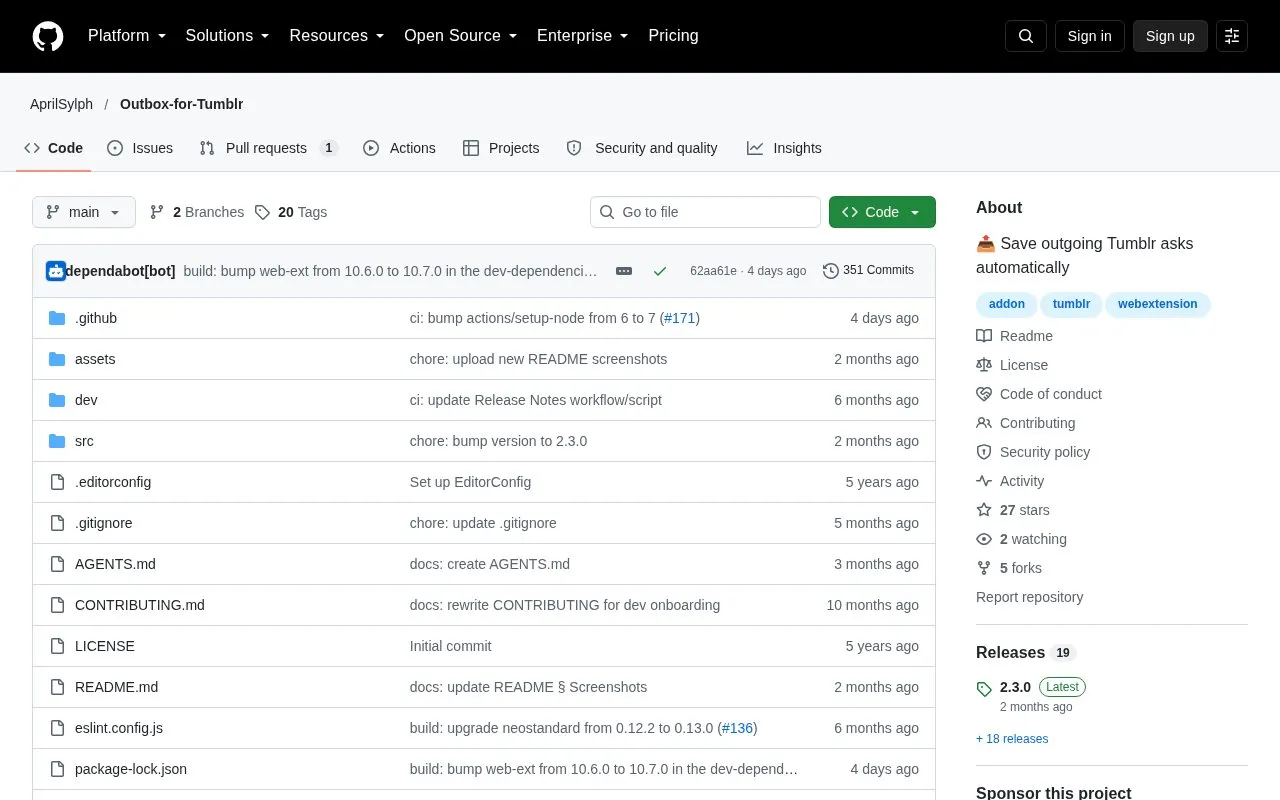This screenshot has width=1280, height=800.
Task: Click the Sign up button
Action: pos(1170,36)
